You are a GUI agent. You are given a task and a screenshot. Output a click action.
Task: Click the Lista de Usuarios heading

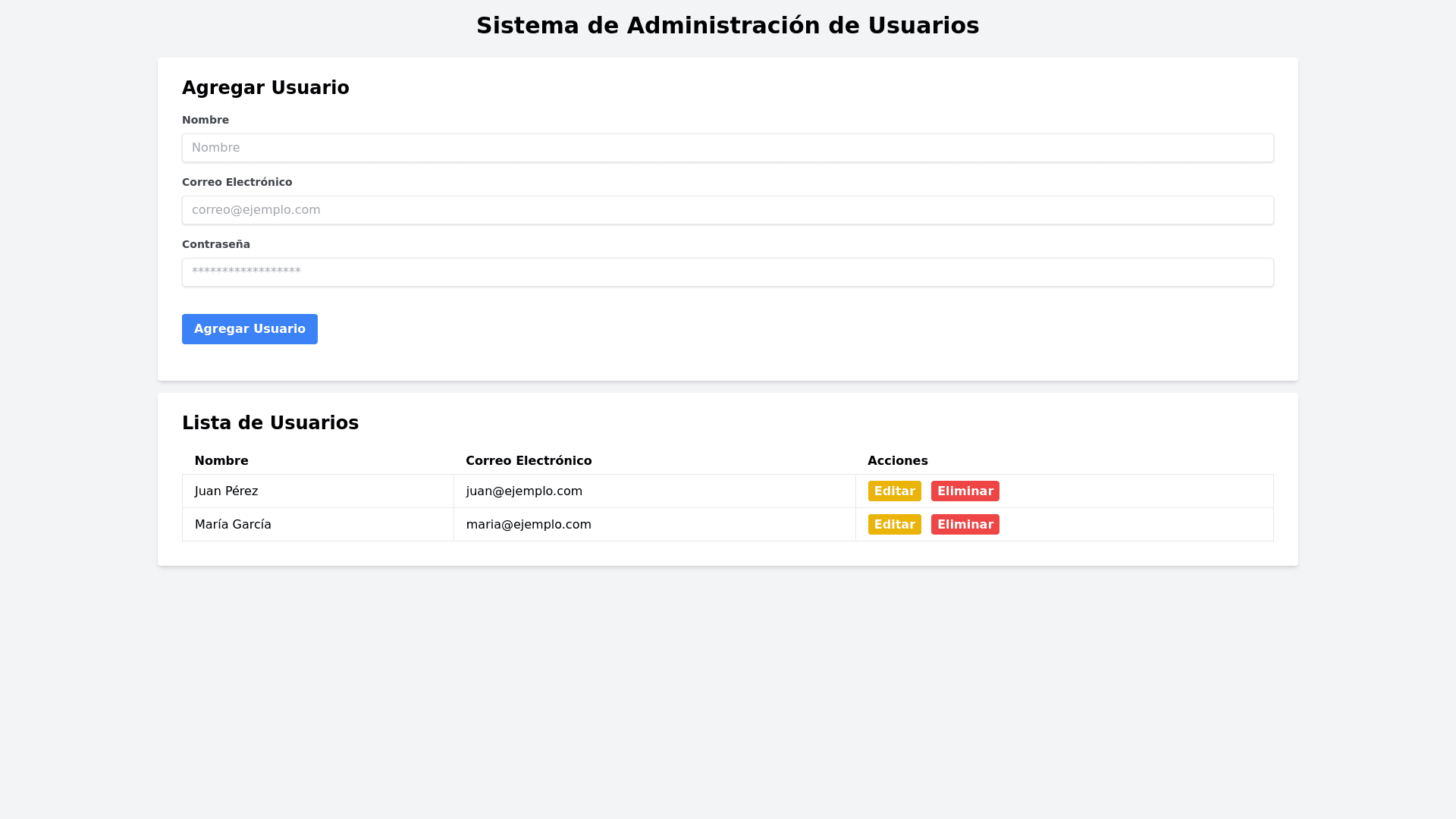pyautogui.click(x=270, y=423)
